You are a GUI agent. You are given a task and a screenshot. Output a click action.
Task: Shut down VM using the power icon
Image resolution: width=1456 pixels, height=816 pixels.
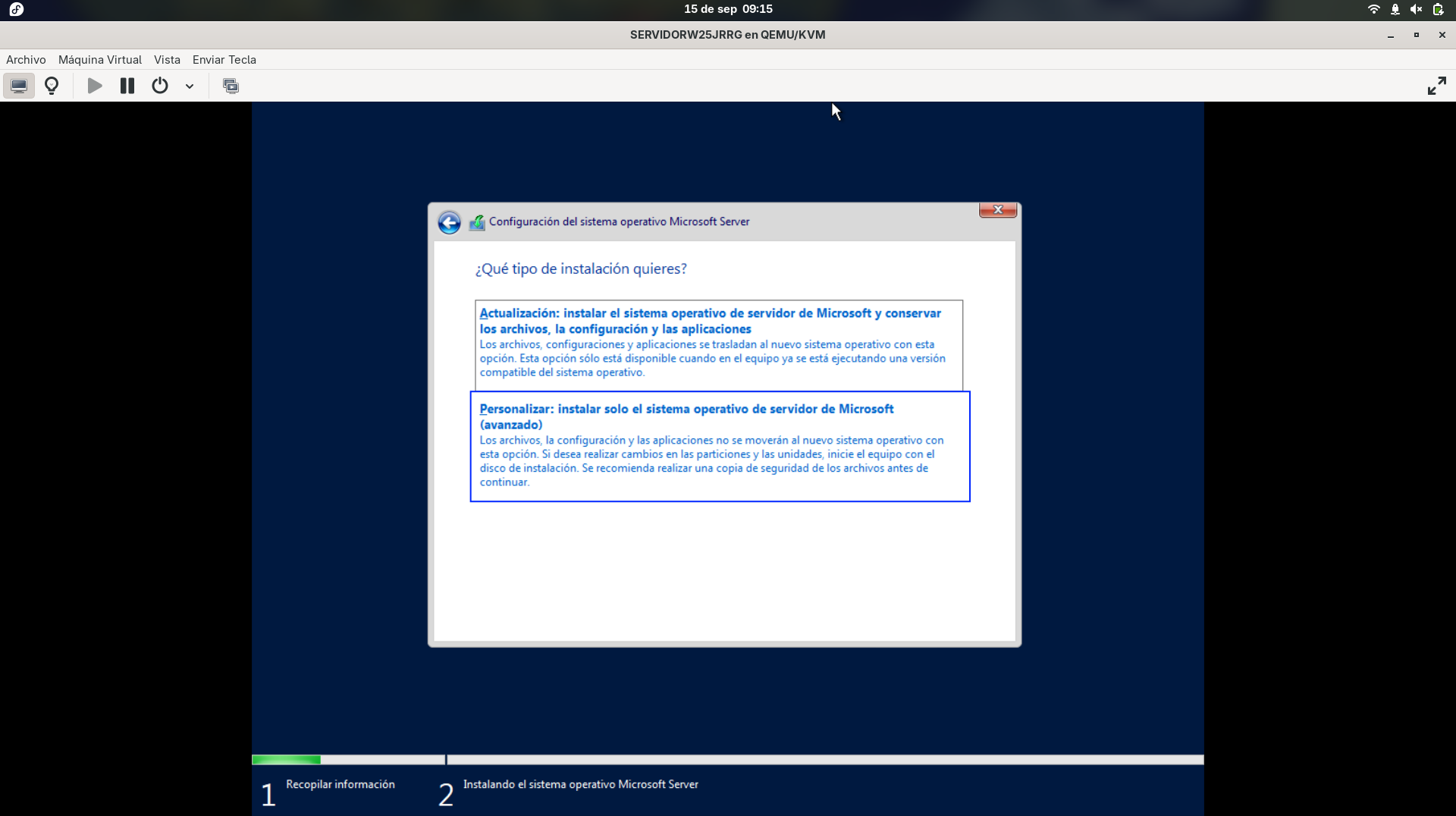160,86
